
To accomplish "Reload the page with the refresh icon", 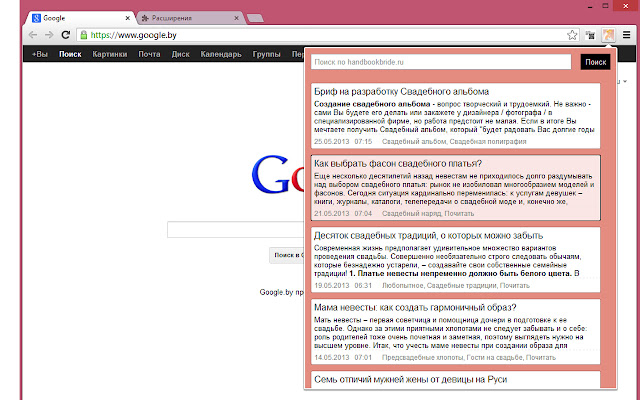I will pos(66,35).
